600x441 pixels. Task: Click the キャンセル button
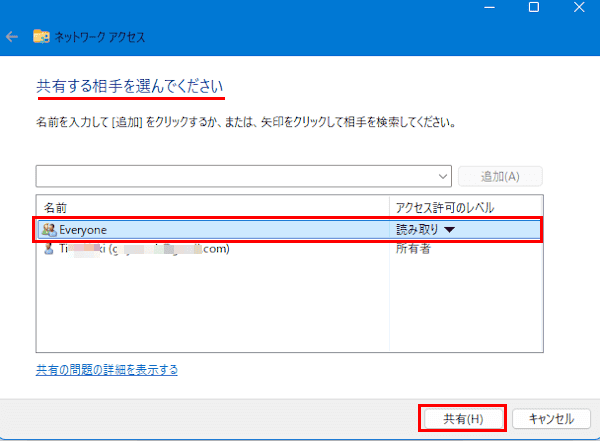pos(551,419)
